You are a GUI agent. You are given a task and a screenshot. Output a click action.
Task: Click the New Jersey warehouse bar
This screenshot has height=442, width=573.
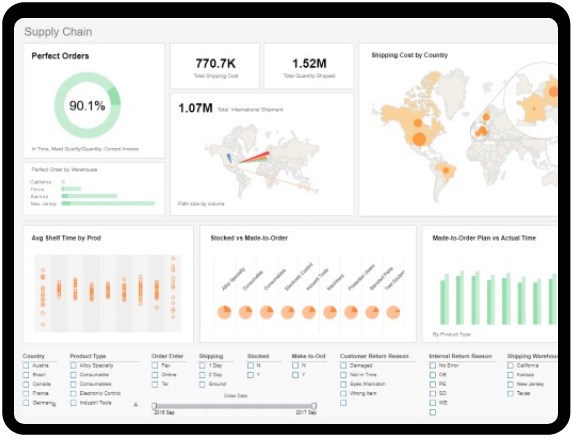coord(108,203)
